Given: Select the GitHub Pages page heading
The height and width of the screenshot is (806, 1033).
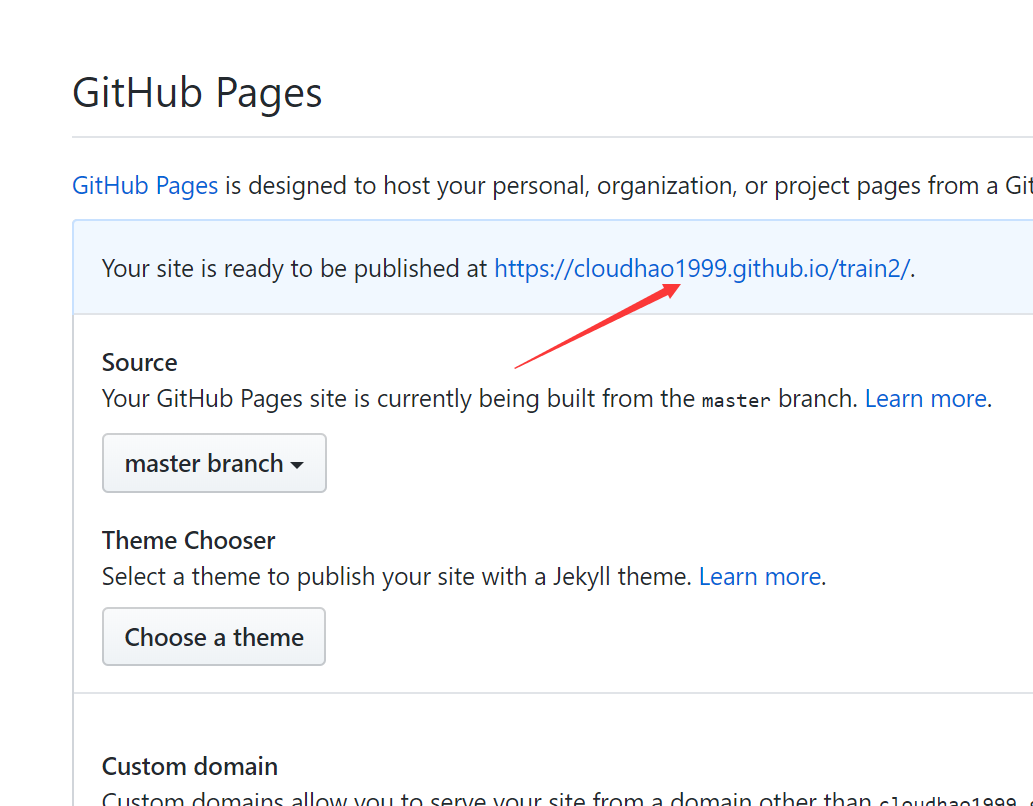Looking at the screenshot, I should click(x=197, y=92).
